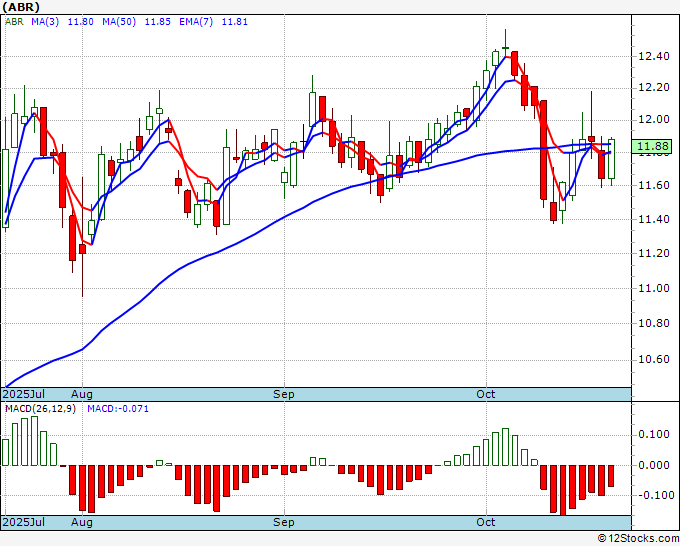This screenshot has width=680, height=546.
Task: Click the EMA(7) legend label
Action: pos(196,22)
